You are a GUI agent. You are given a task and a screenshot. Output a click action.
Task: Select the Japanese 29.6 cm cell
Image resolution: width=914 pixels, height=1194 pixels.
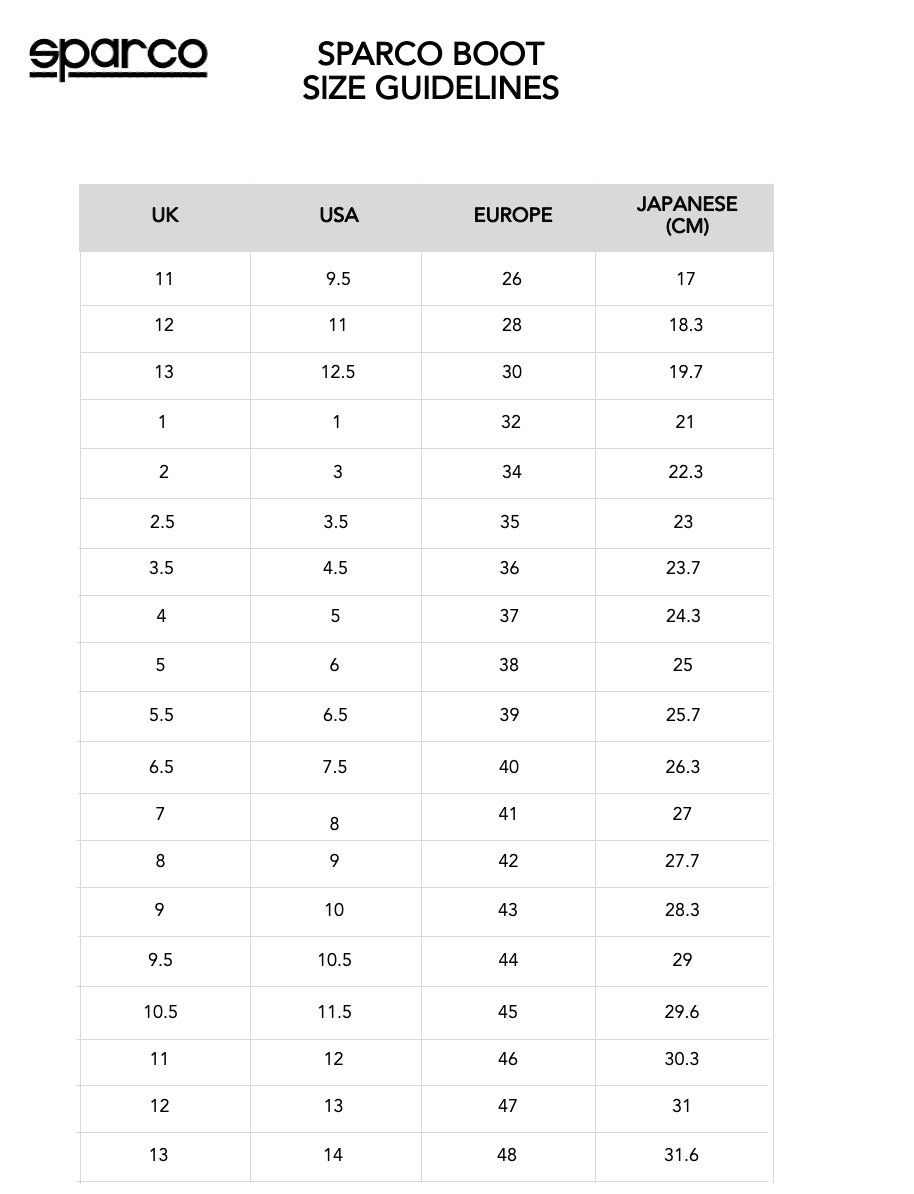[682, 1012]
